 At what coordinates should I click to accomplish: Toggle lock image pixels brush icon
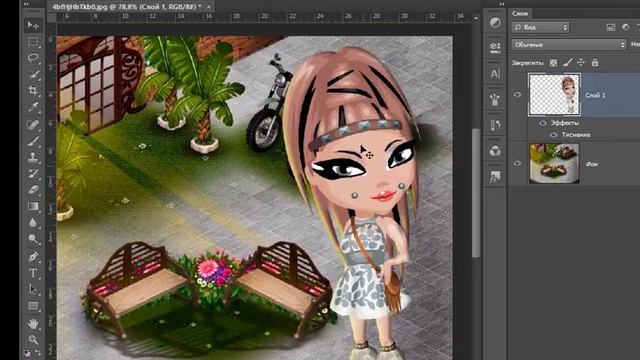567,63
